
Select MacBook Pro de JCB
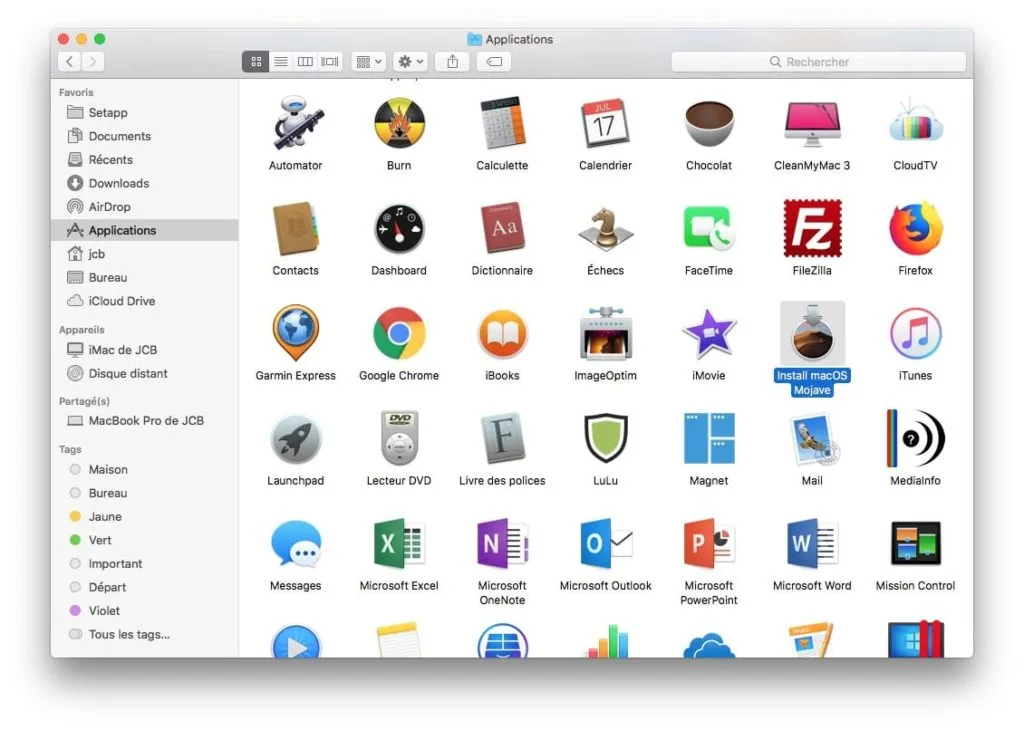coord(145,421)
